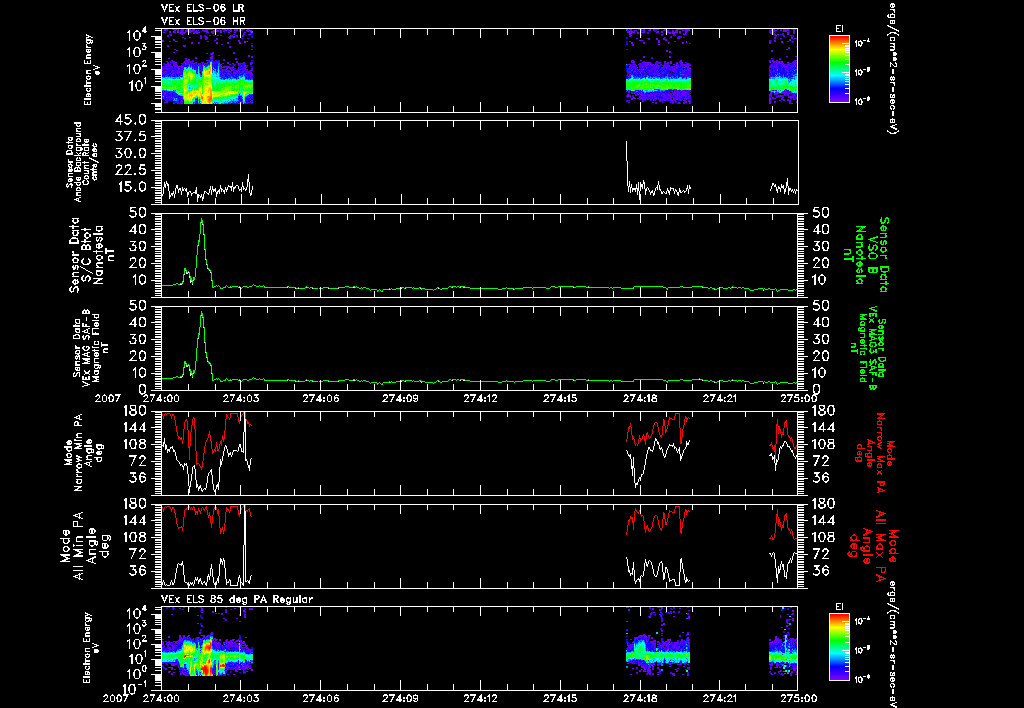
Task: Click the bottom panel's 'Electron Energy eV' axis label
Action: click(x=93, y=647)
